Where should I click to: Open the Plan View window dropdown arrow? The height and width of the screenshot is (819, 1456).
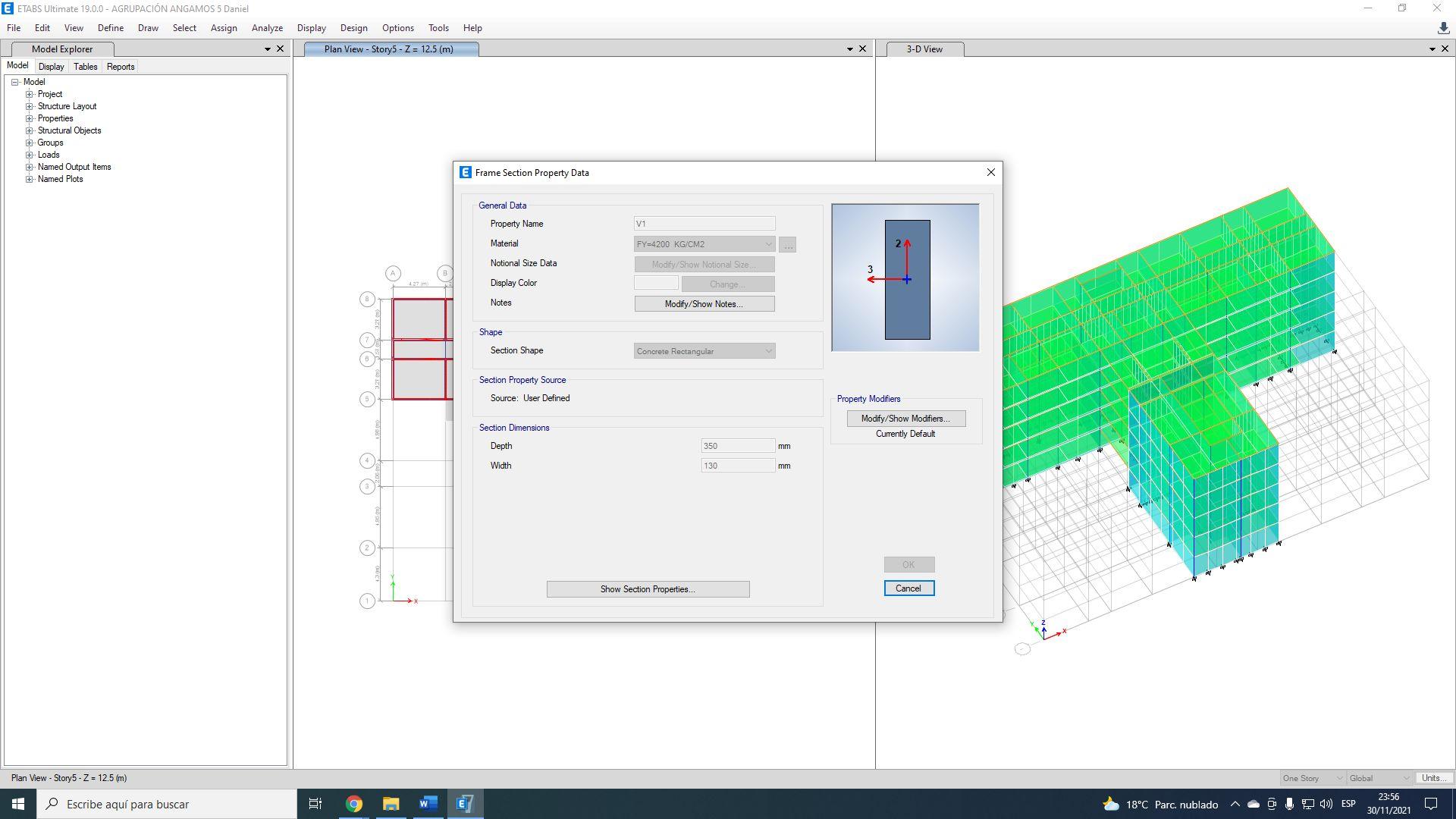pyautogui.click(x=849, y=49)
